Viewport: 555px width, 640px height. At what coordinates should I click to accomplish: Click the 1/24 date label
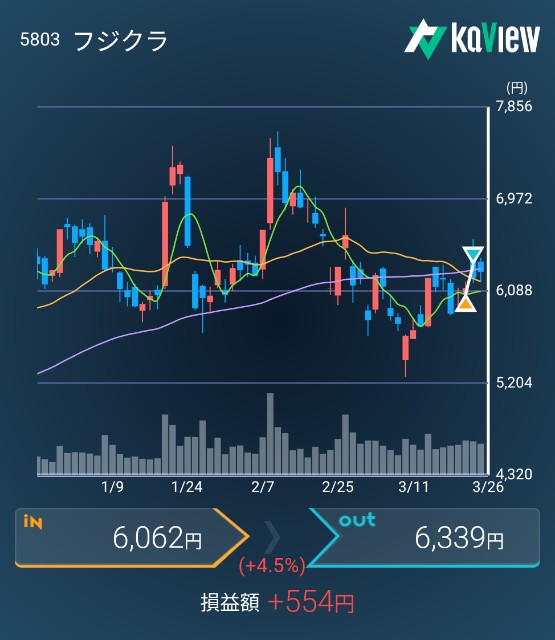pos(187,487)
